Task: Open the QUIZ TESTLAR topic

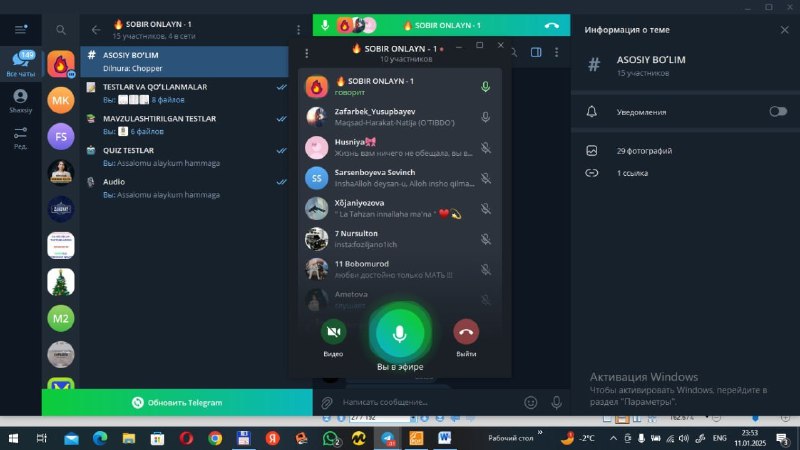Action: (184, 156)
